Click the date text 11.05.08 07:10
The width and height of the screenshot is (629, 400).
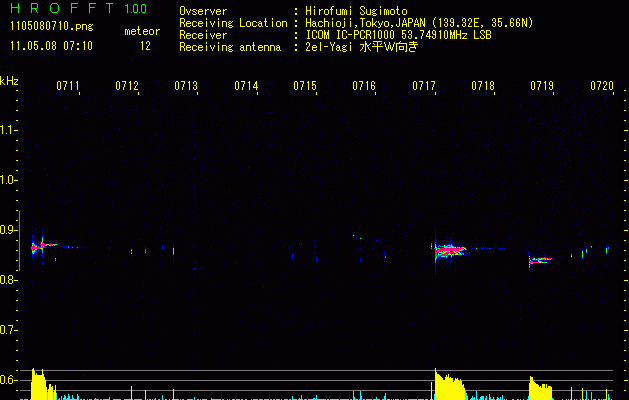[x=51, y=46]
